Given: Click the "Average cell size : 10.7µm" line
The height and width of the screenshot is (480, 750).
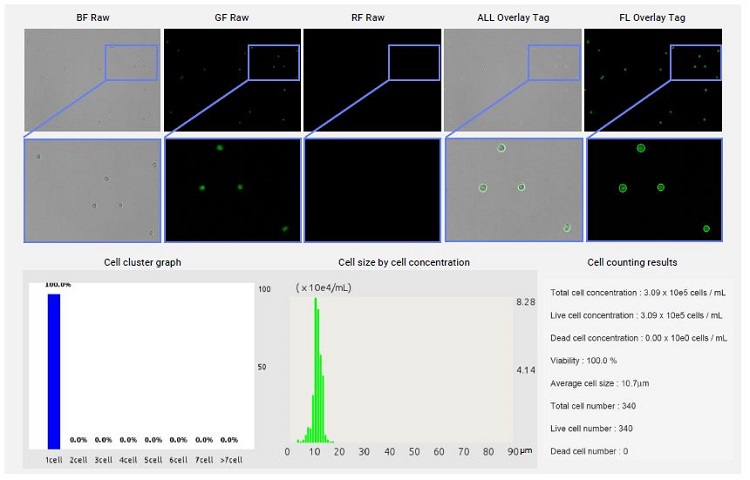Looking at the screenshot, I should 599,383.
